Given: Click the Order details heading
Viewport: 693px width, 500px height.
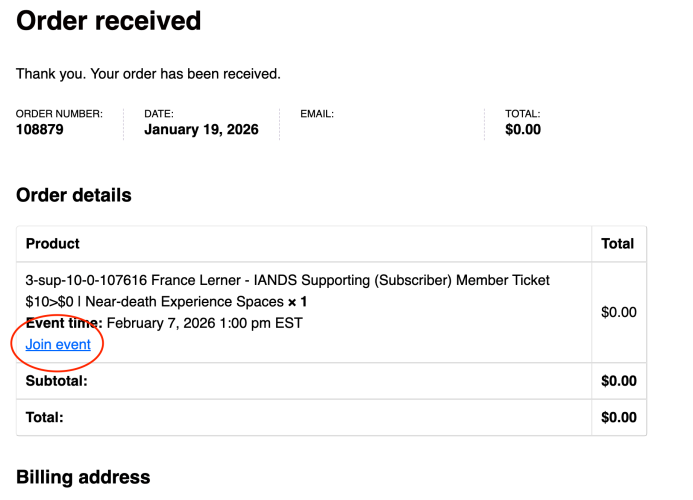Looking at the screenshot, I should [74, 195].
